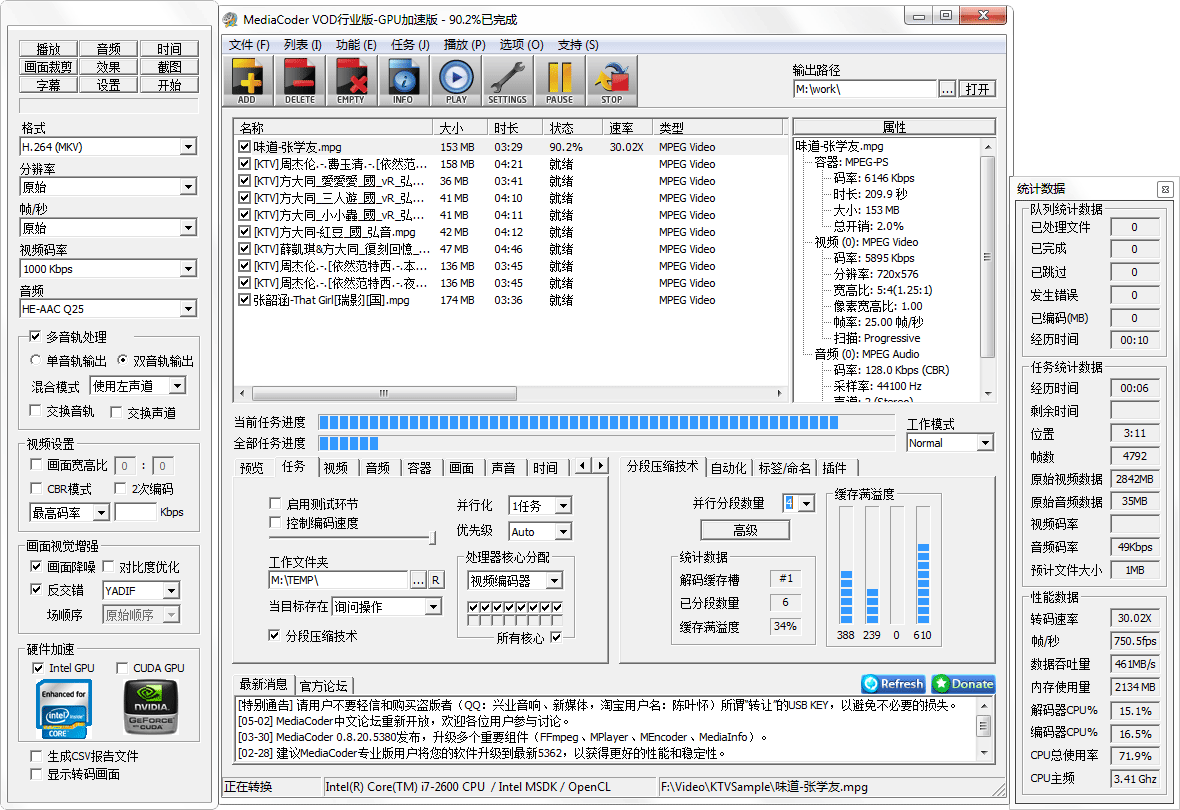Close the 统计数据 statistics panel
The height and width of the screenshot is (810, 1180).
[x=1165, y=189]
